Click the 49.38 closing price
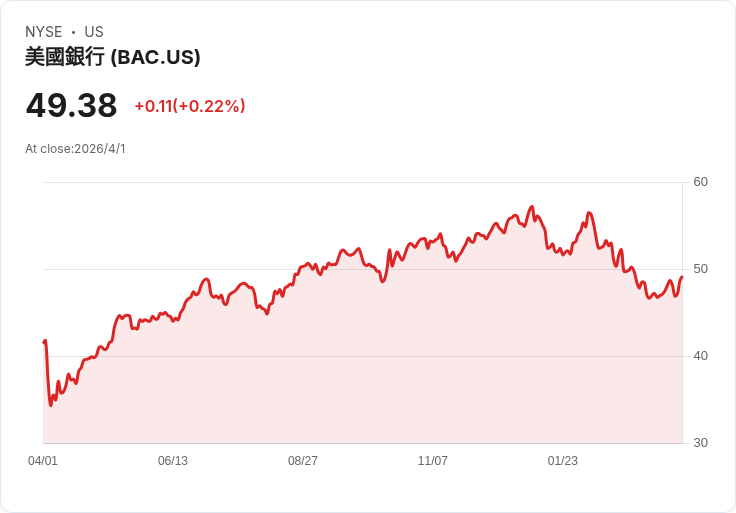736x513 pixels. click(x=71, y=105)
